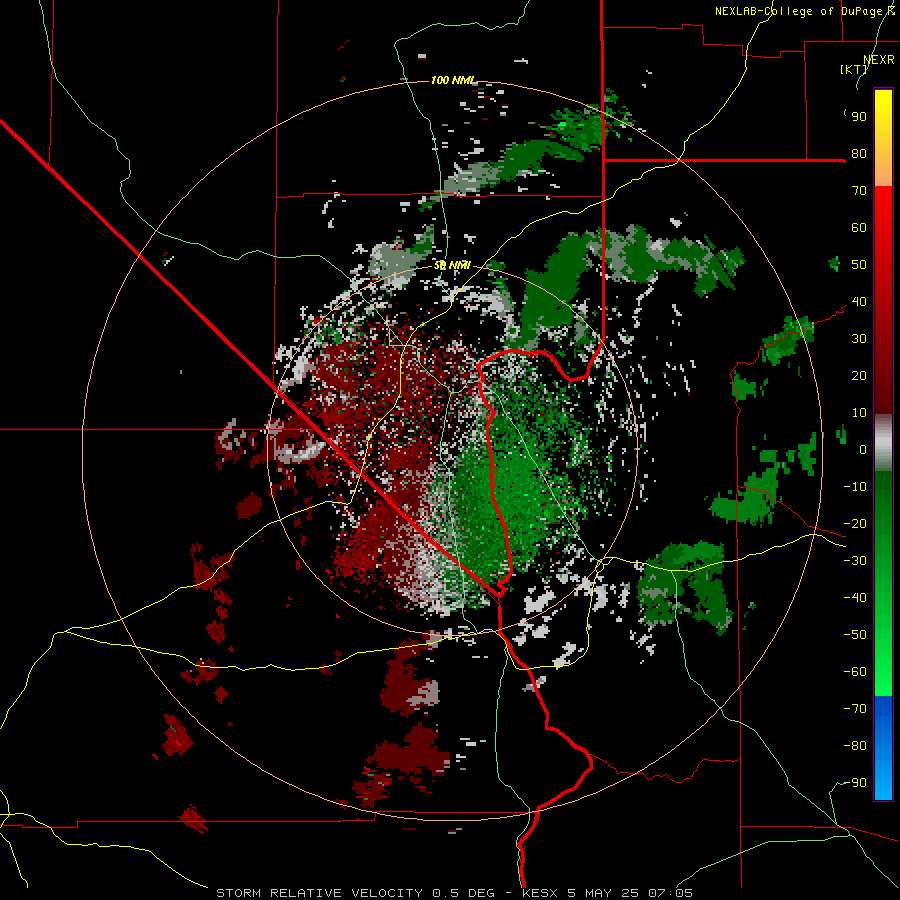Screen dimensions: 900x900
Task: Click the -20 scale label
Action: pos(855,524)
